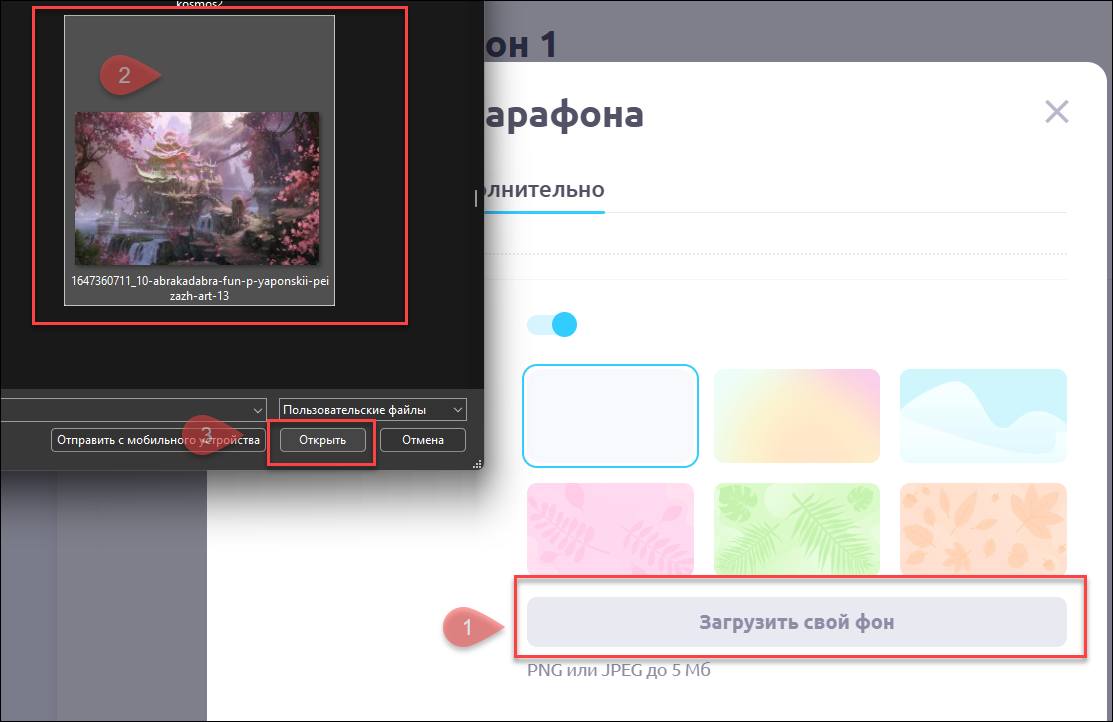Click the Загрузить свой фон button
Viewport: 1113px width, 722px height.
[x=796, y=622]
